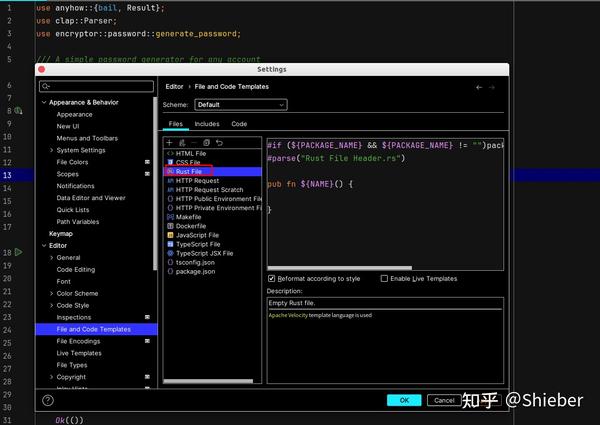Viewport: 600px width, 425px height.
Task: Click the template editor horizontal scrollbar
Action: coord(340,268)
